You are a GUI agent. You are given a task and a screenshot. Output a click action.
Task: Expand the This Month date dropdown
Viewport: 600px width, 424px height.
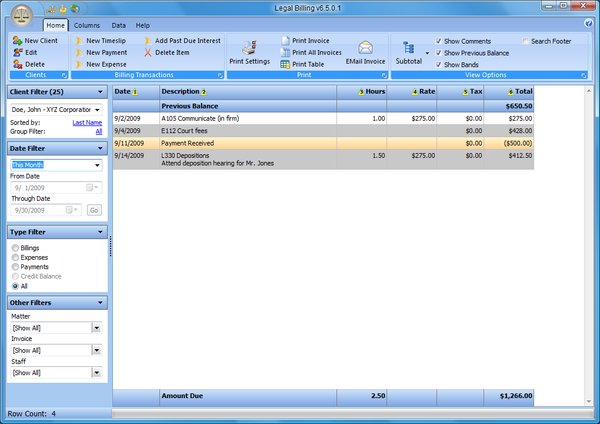tap(98, 165)
